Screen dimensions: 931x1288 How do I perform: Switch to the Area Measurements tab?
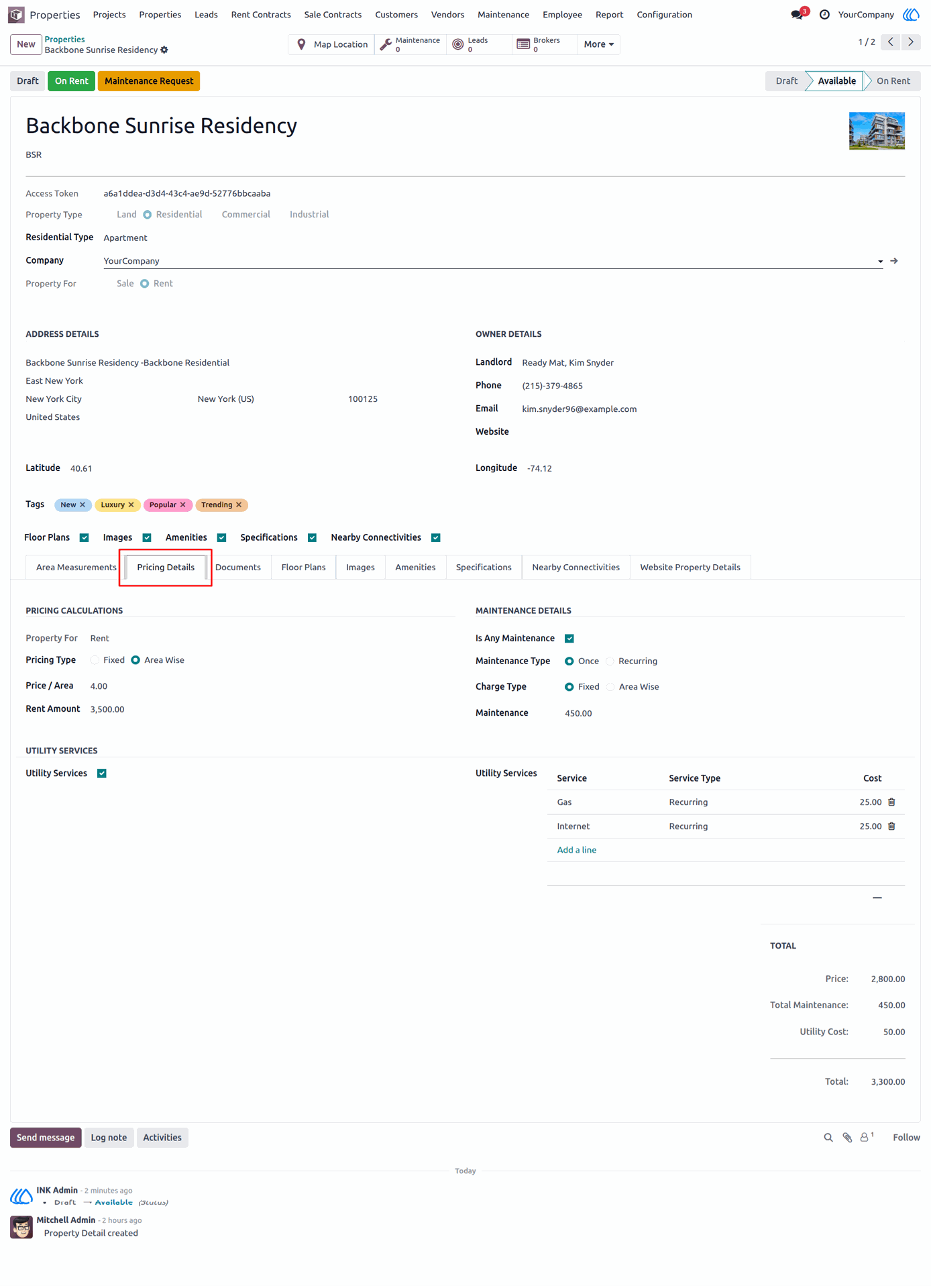76,568
